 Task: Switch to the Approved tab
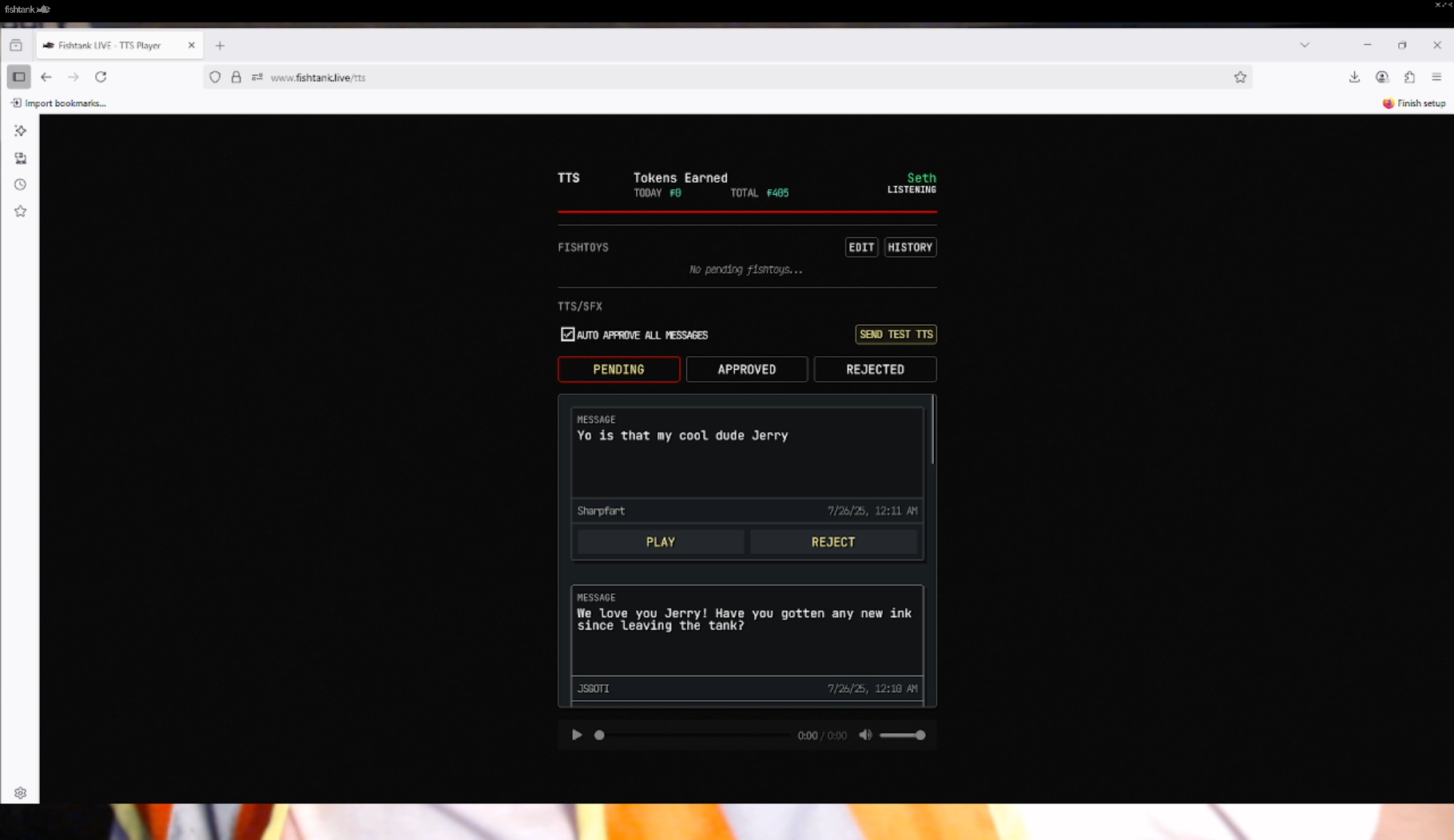pyautogui.click(x=746, y=369)
